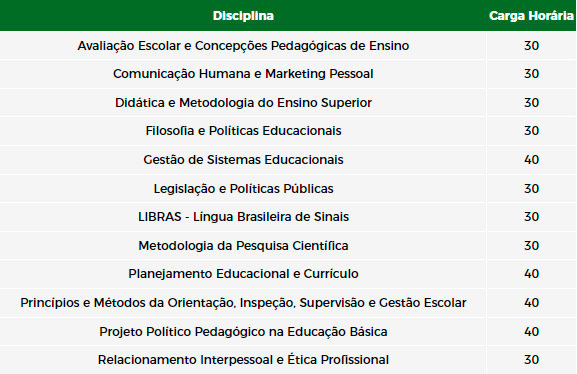
Task: Select Didática e Metodologia do Ensino Superior
Action: [x=243, y=102]
